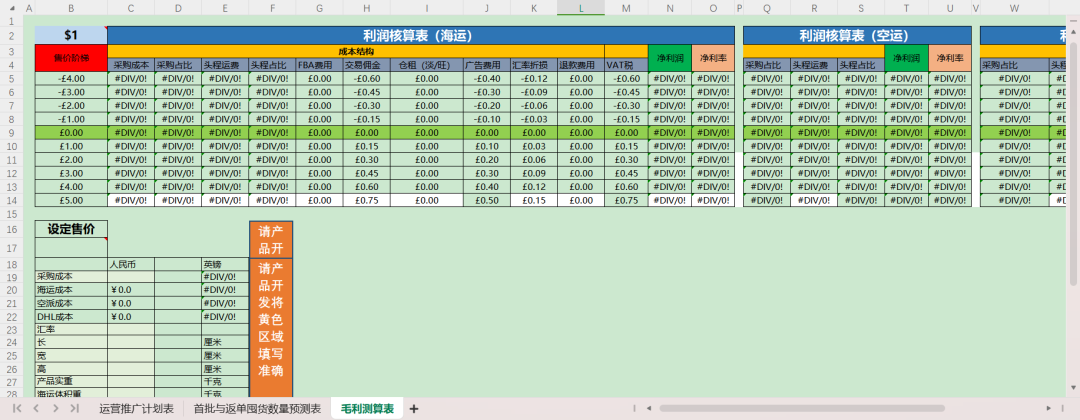The height and width of the screenshot is (420, 1080).
Task: Click the VAT税 column header cell
Action: tap(626, 65)
